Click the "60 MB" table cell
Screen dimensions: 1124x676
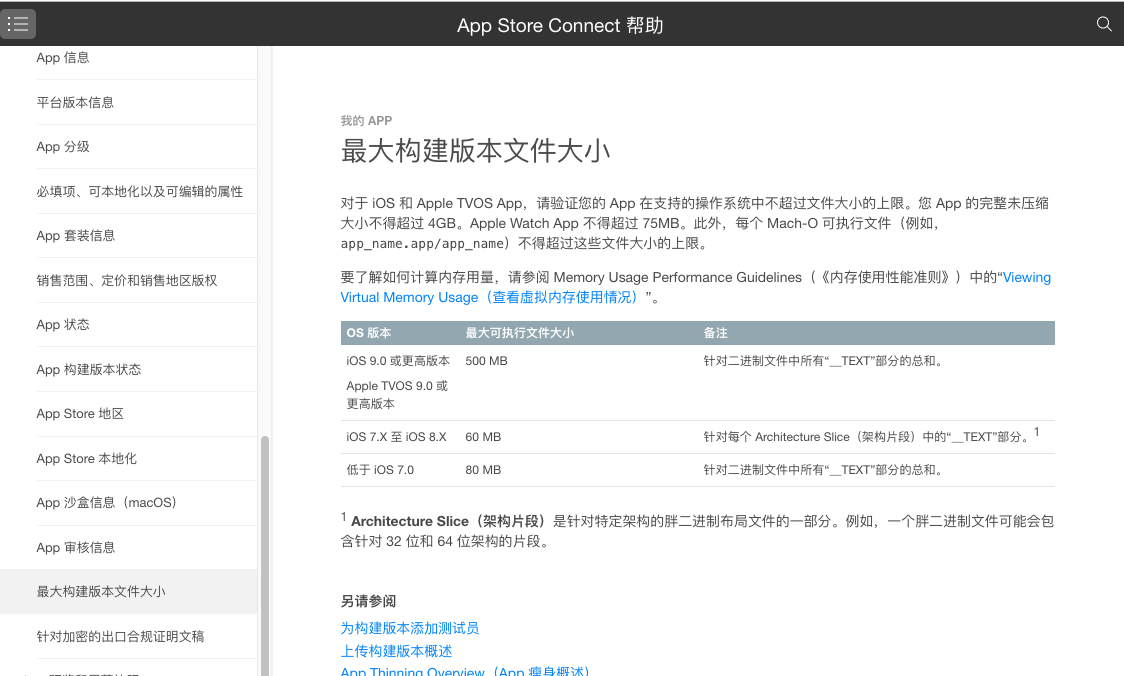483,437
